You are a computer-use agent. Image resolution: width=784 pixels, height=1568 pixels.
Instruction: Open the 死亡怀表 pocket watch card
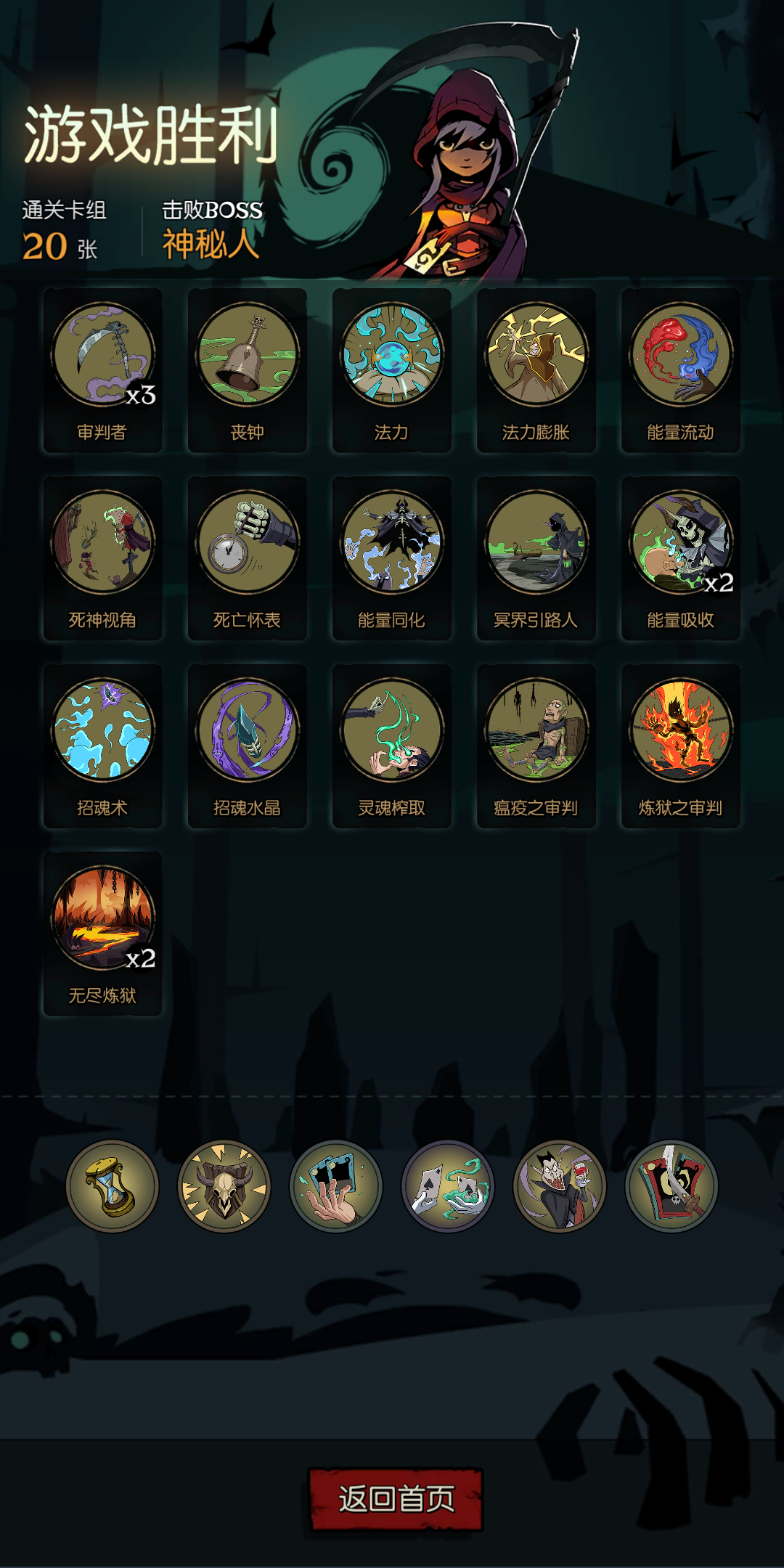coord(247,558)
